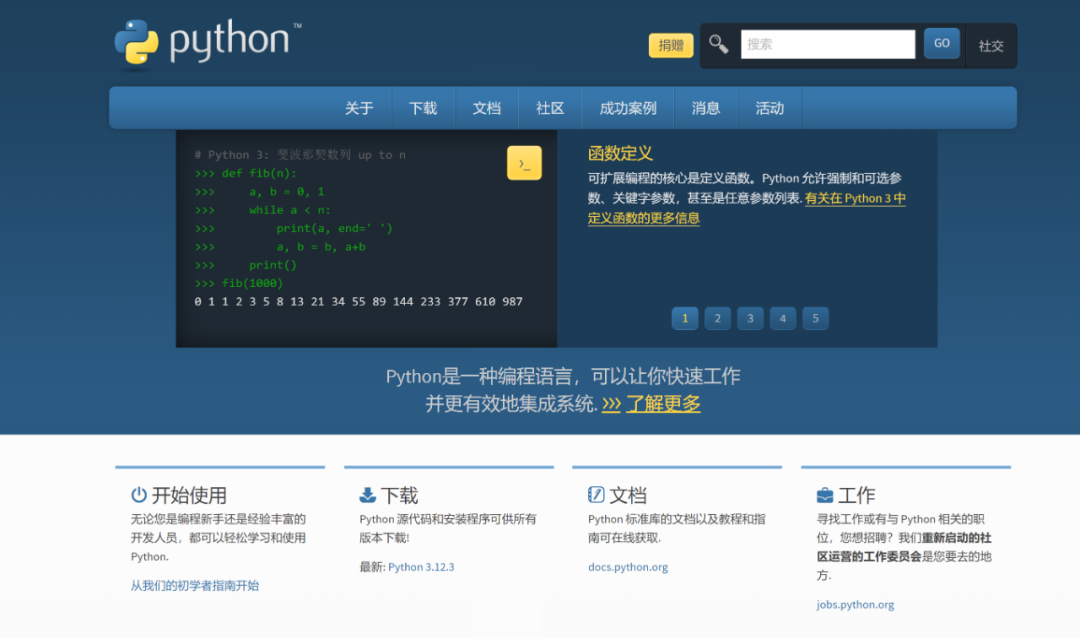Click the 下载 section heading below the banner

coord(399,495)
